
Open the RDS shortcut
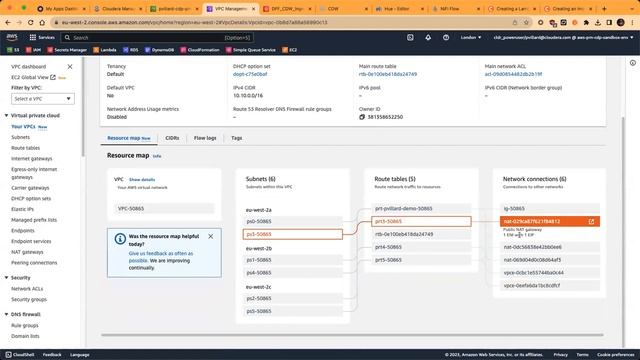coord(131,50)
